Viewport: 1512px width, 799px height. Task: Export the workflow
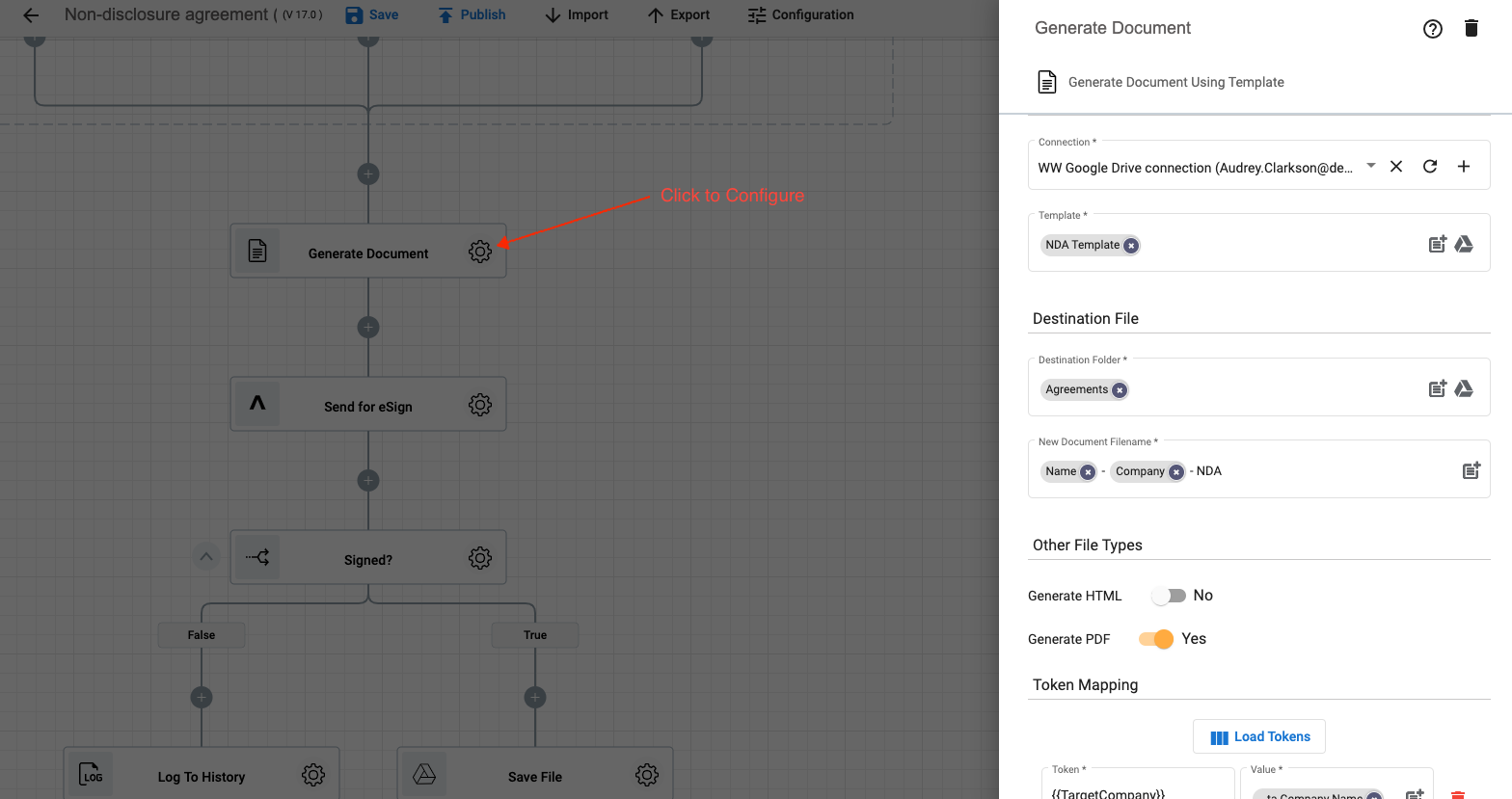tap(679, 15)
